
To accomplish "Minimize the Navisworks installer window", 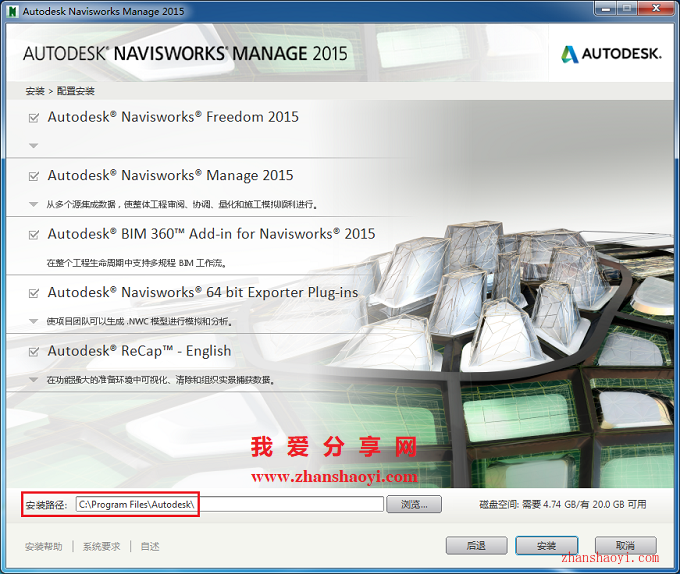I will pos(605,8).
